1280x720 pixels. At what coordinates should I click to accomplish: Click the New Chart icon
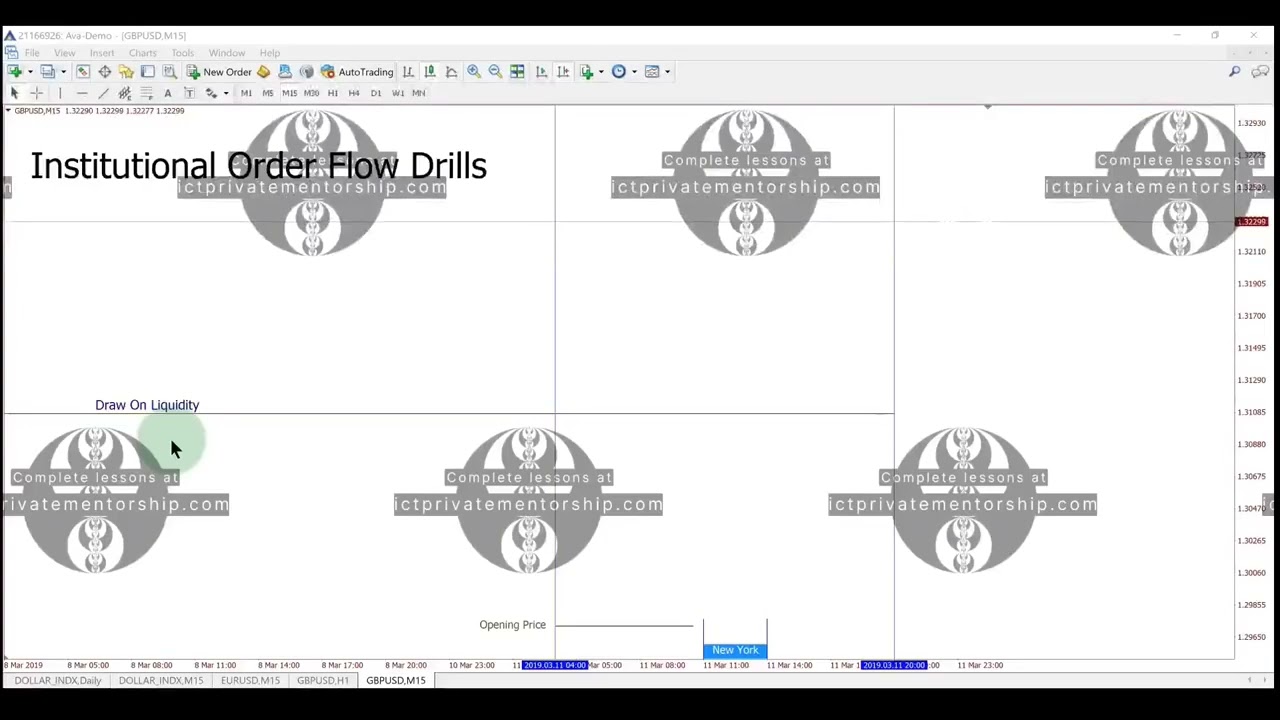tap(15, 72)
